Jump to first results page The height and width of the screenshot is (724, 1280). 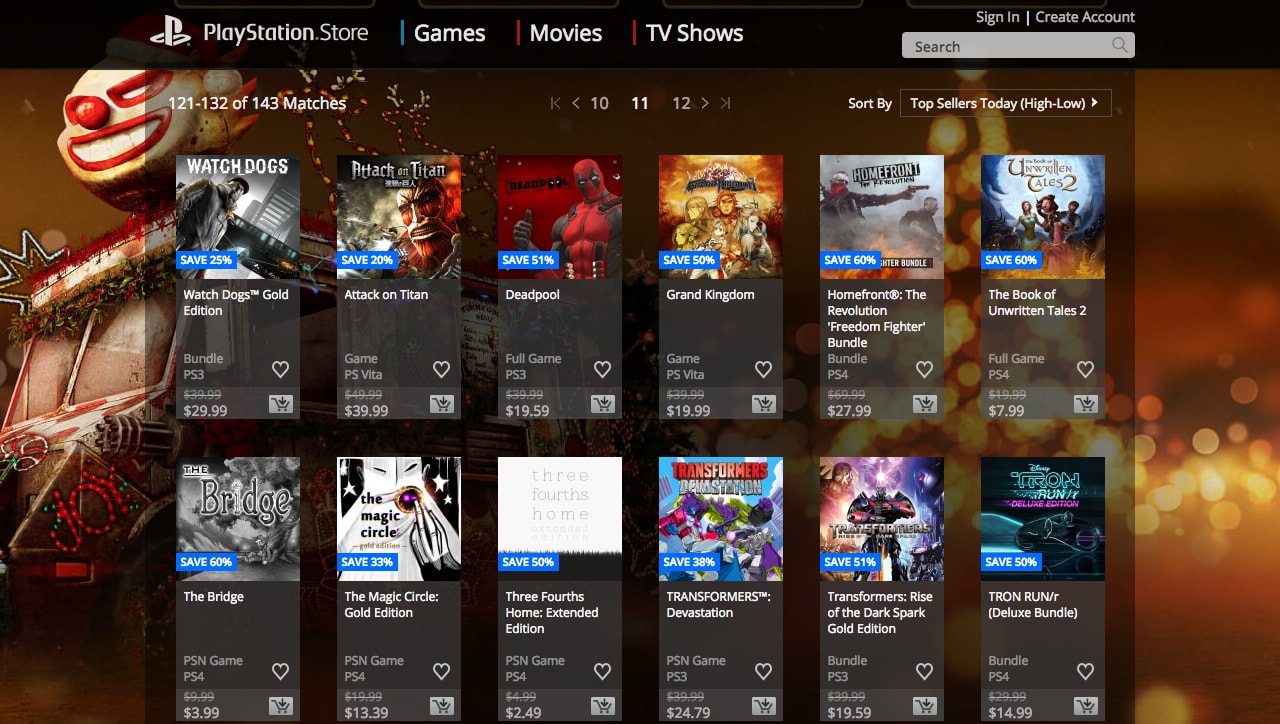pyautogui.click(x=556, y=103)
